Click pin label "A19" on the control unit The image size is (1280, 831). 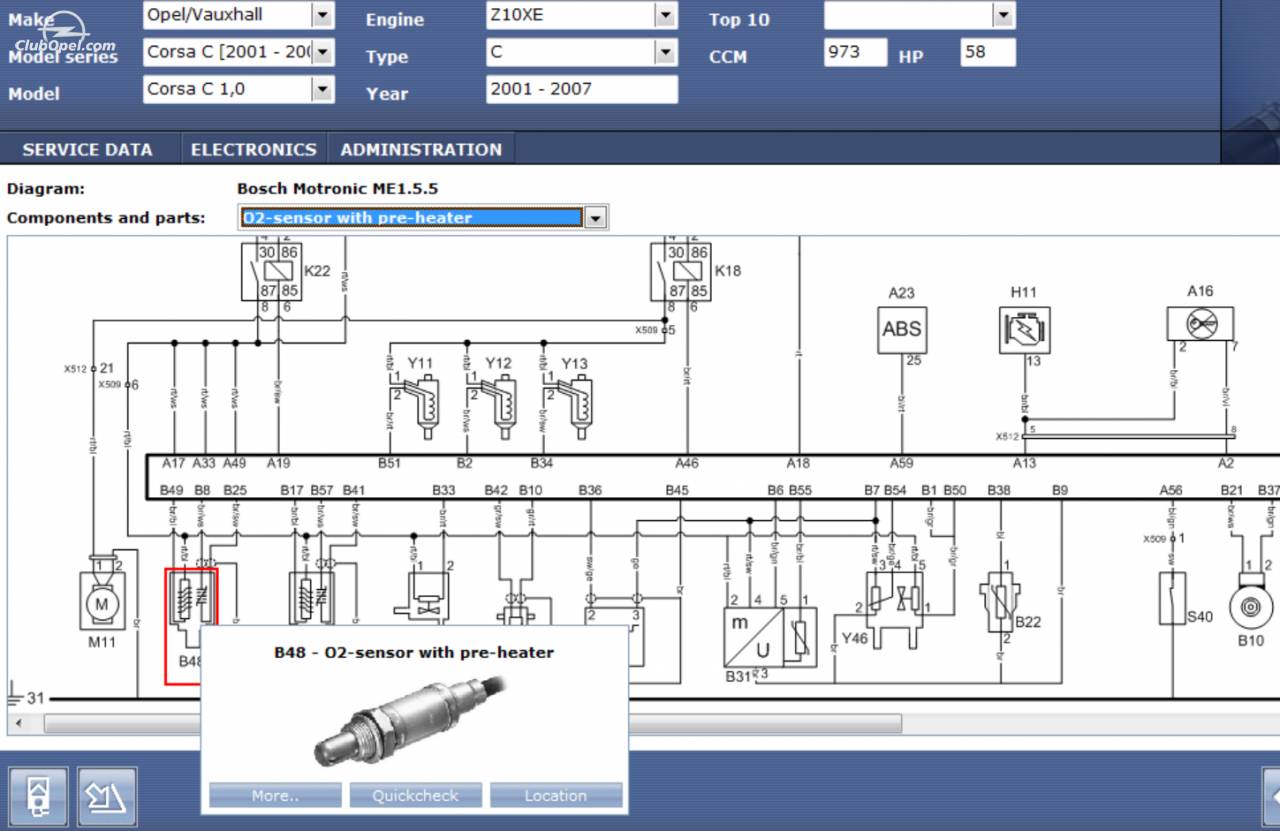[x=278, y=463]
